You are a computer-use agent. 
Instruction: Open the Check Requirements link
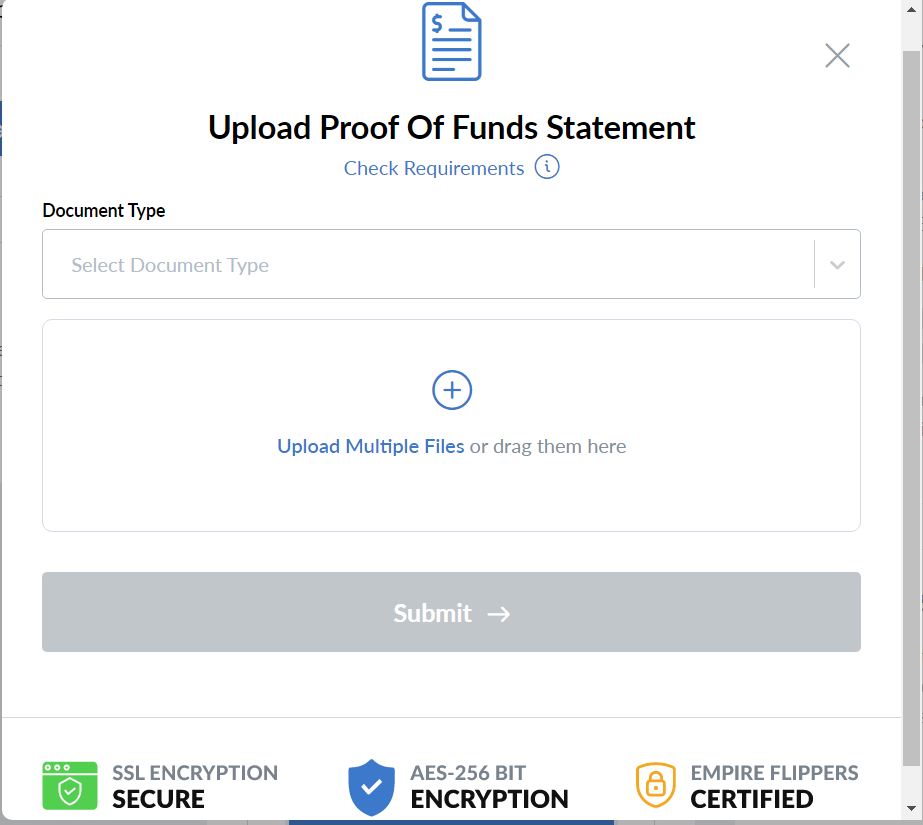[433, 168]
